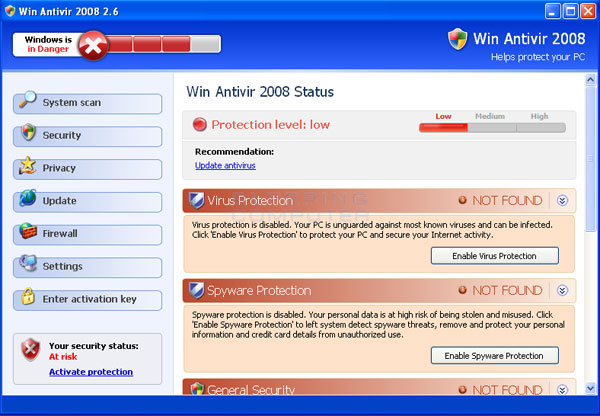Click the star icon beside Privacy
The image size is (600, 416).
point(28,165)
